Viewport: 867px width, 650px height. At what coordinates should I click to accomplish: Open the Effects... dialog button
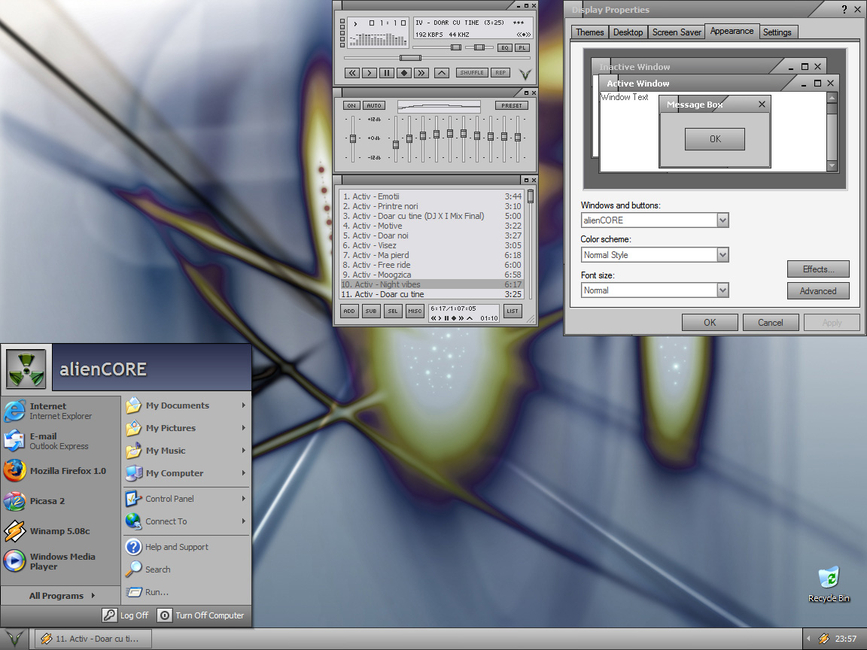(818, 269)
